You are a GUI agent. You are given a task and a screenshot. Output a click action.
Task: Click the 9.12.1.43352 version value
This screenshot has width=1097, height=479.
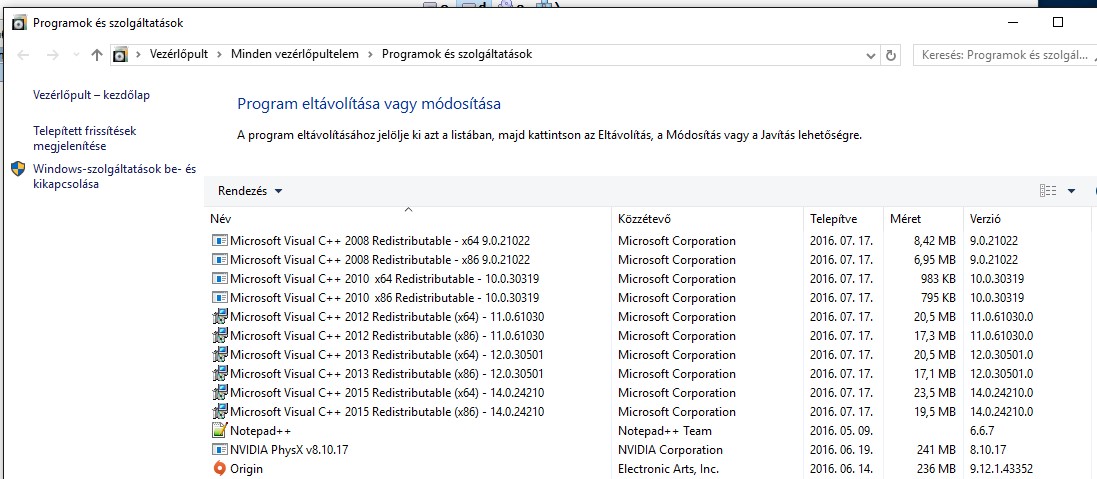[1001, 469]
